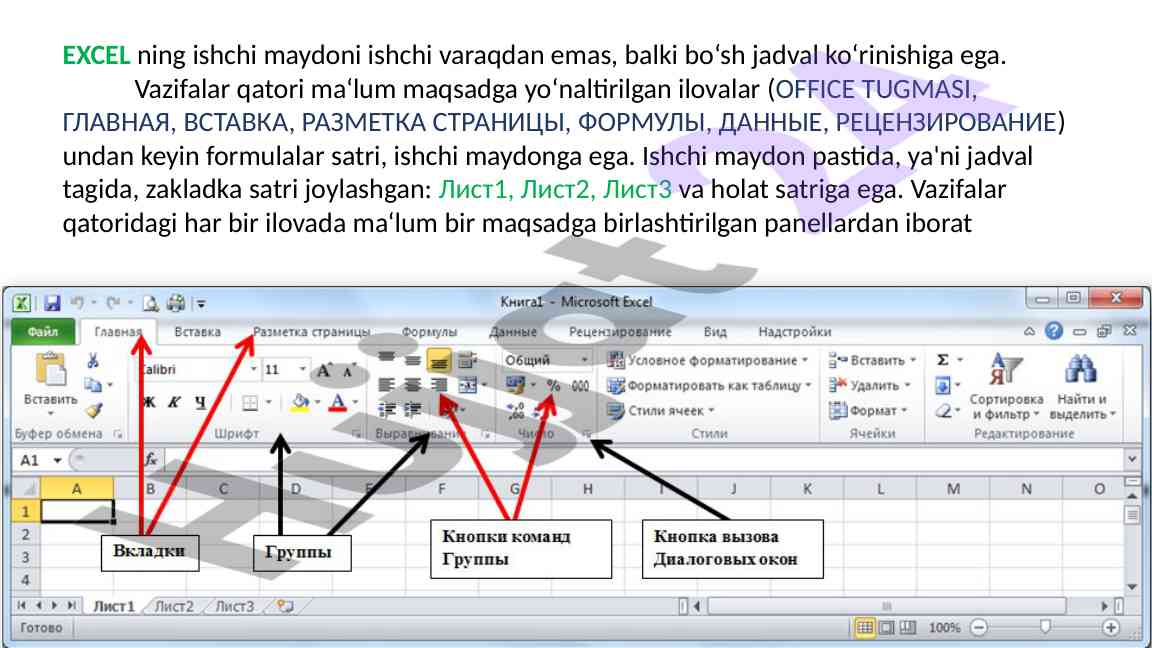This screenshot has height=648, width=1152.
Task: Open Customize Quick Access Toolbar dropdown
Action: point(201,303)
